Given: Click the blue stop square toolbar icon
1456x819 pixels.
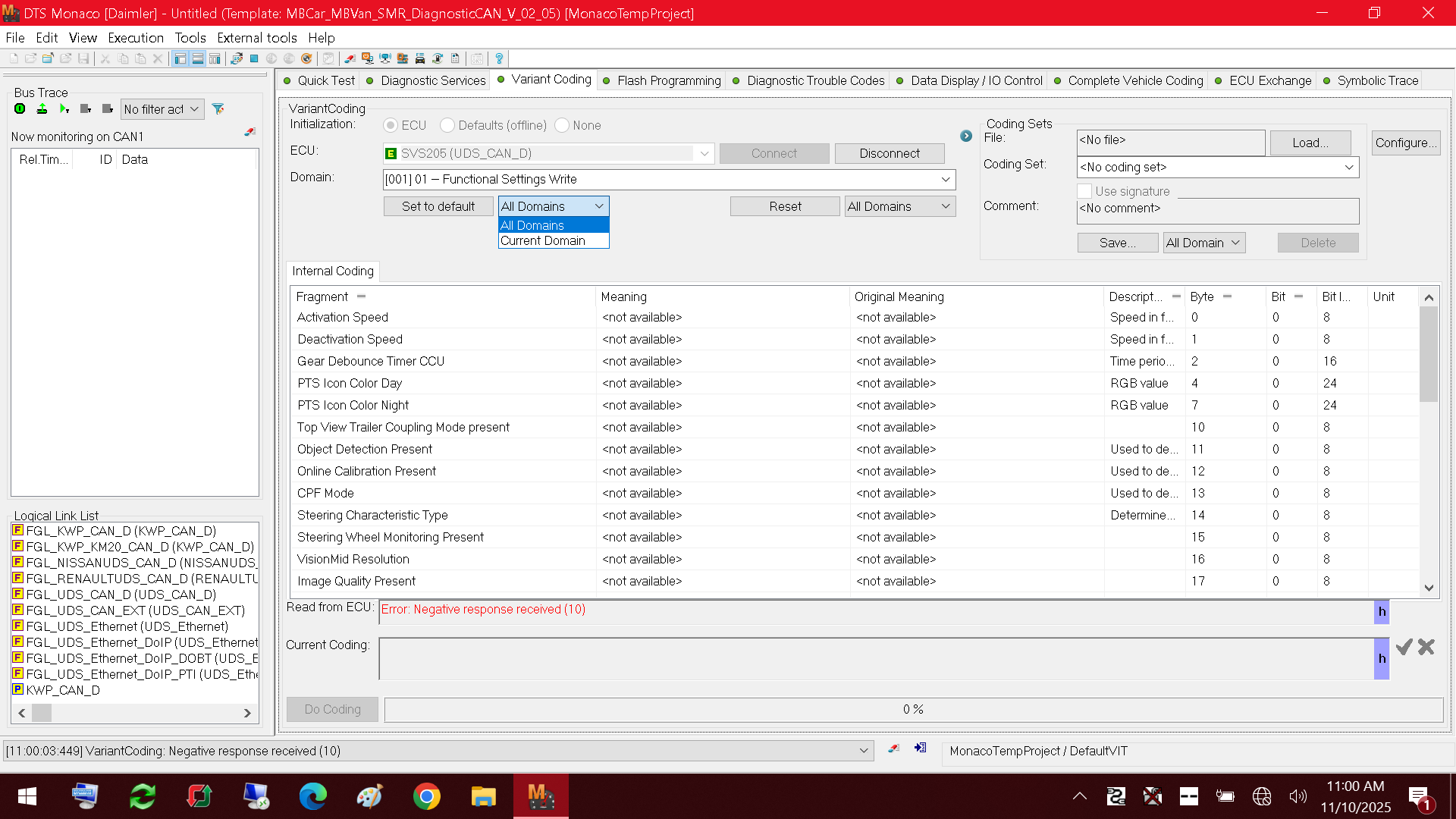Looking at the screenshot, I should coord(254,58).
